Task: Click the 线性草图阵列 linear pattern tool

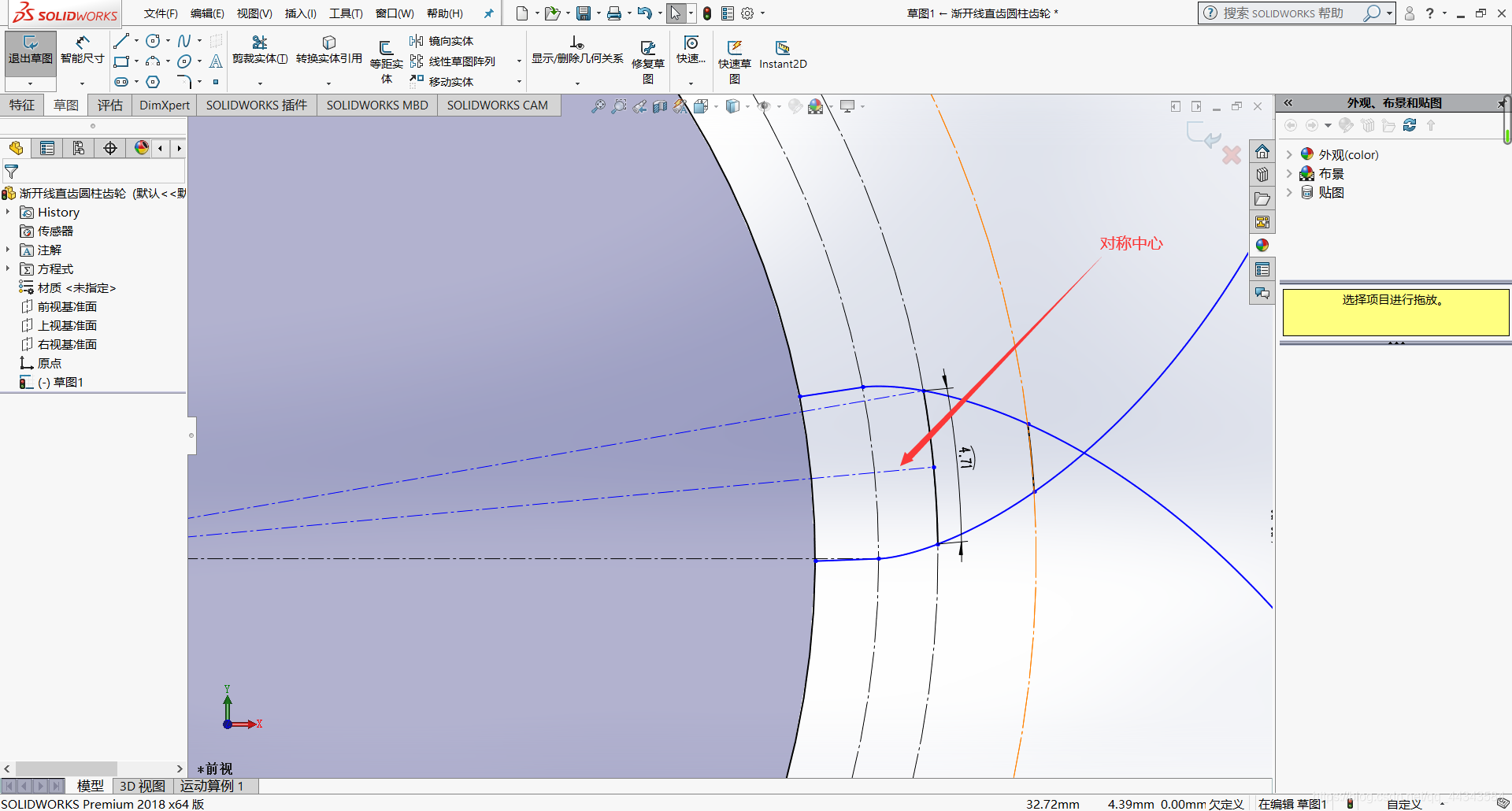Action: (x=452, y=61)
